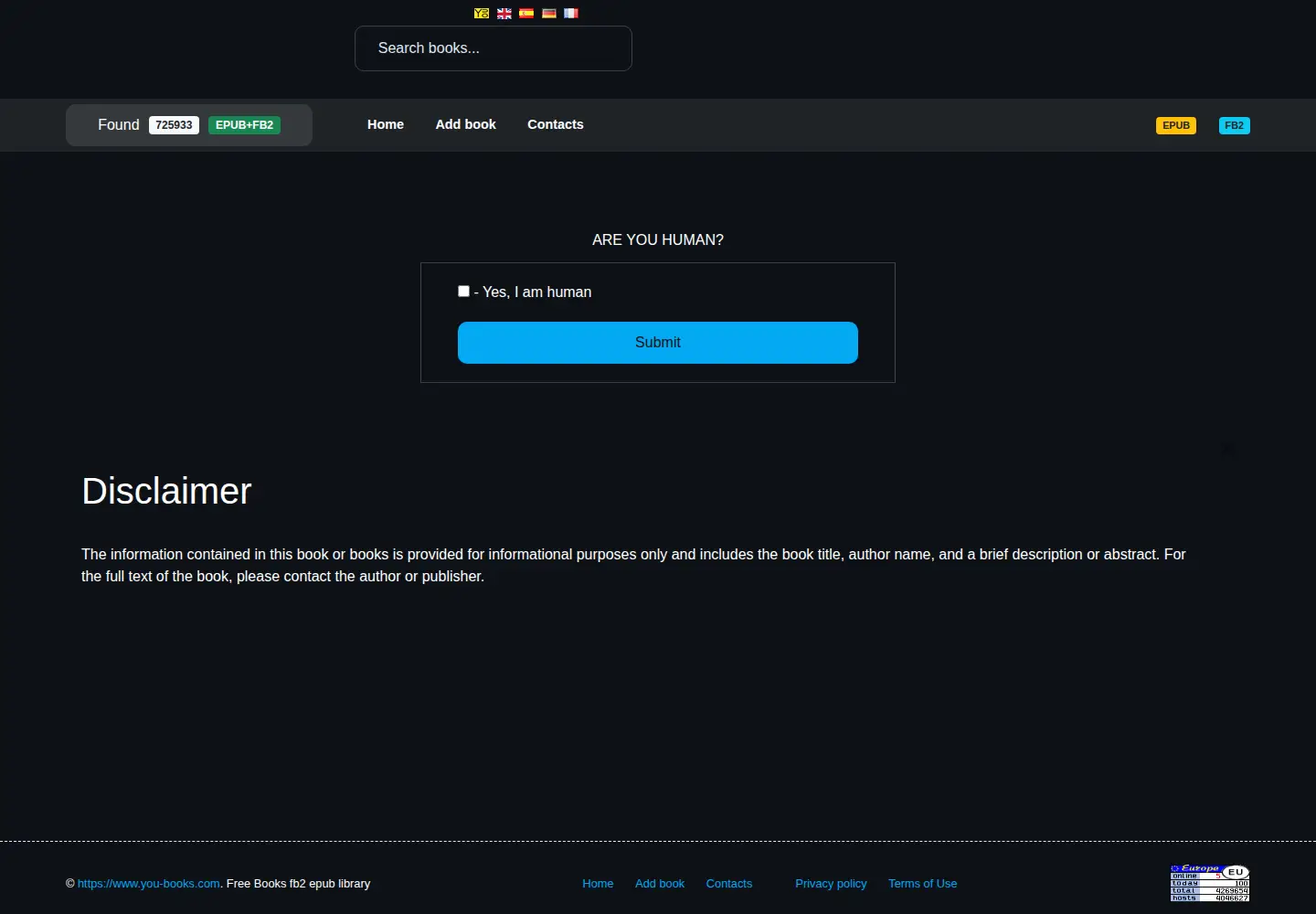Open the Privacy policy link
1316x914 pixels.
pyautogui.click(x=831, y=884)
